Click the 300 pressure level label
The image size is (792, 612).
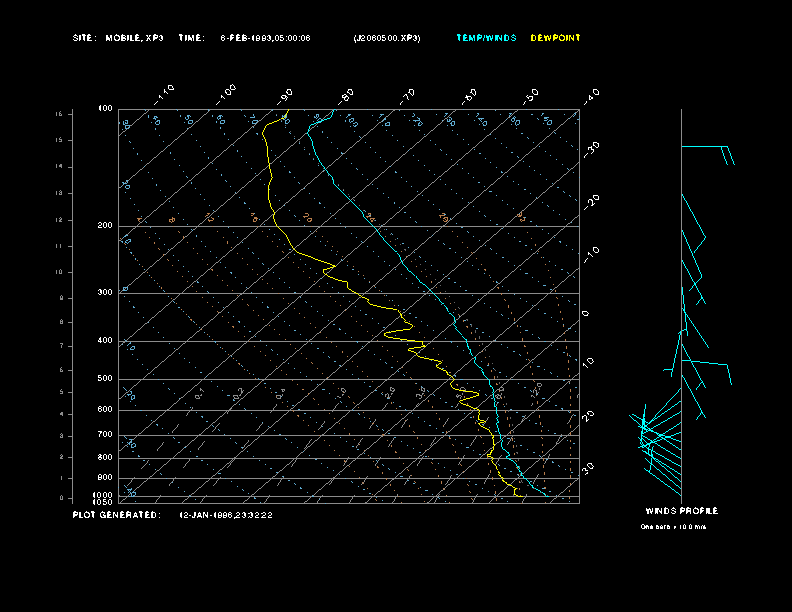(105, 292)
